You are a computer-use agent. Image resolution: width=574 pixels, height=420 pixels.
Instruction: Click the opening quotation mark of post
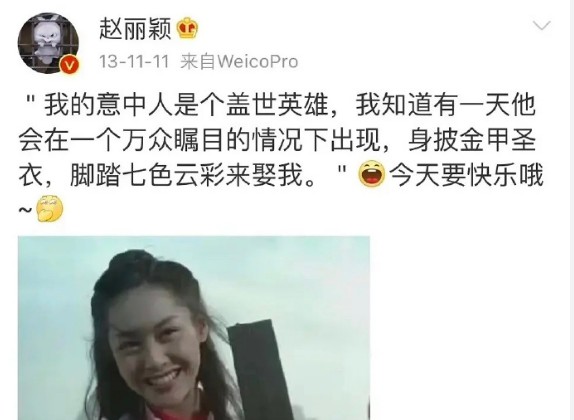[x=31, y=100]
